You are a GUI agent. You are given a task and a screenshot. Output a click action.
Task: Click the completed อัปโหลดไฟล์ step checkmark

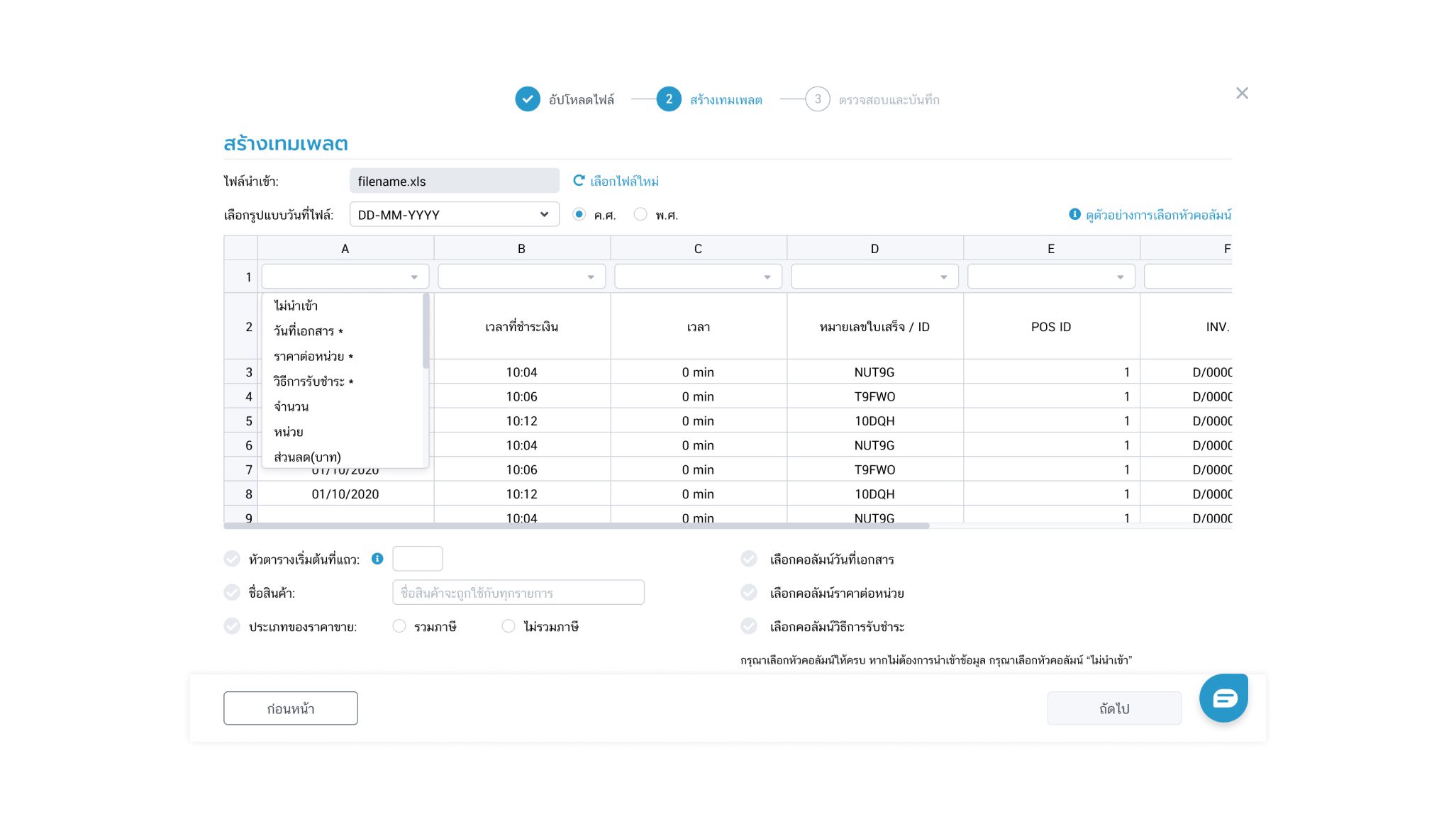[527, 99]
